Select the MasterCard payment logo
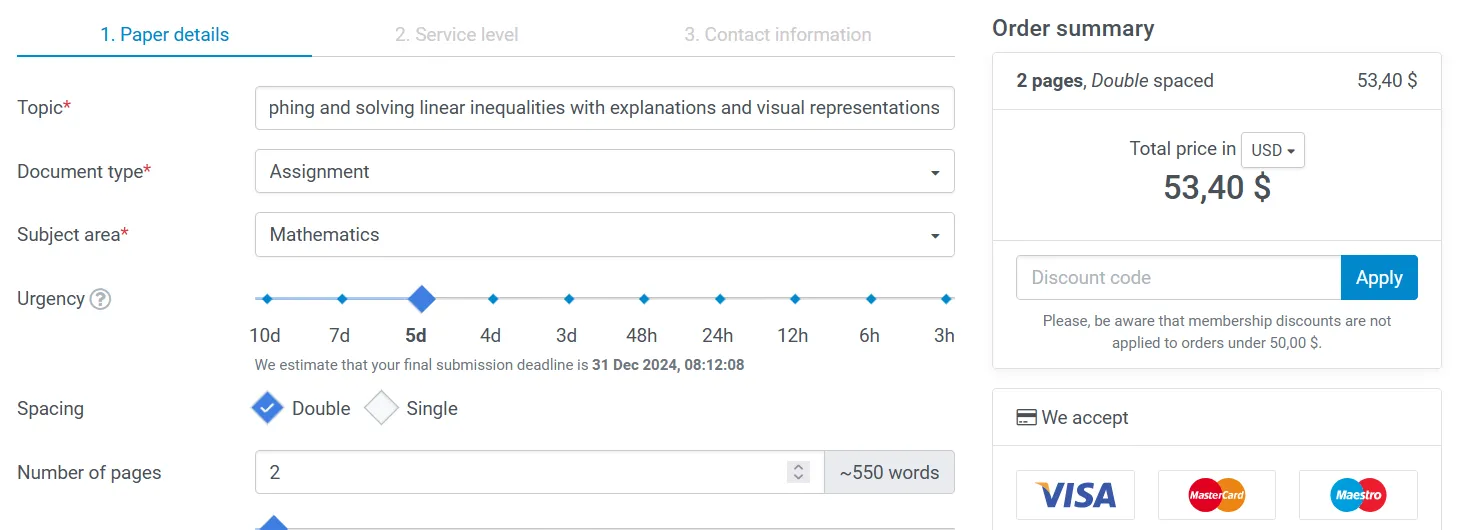The image size is (1465, 530). [x=1217, y=495]
